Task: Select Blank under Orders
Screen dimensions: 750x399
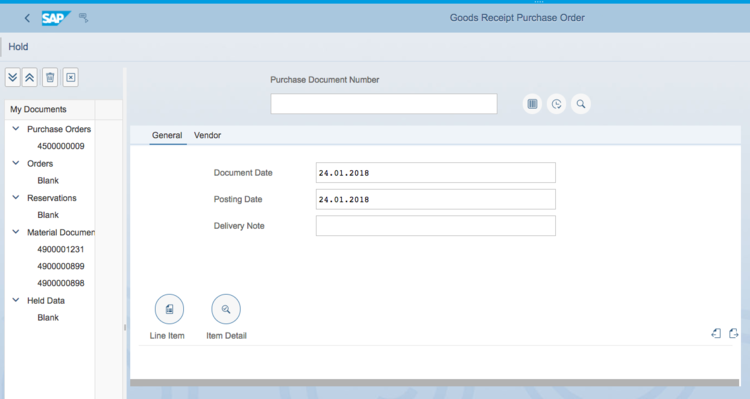Action: point(48,181)
